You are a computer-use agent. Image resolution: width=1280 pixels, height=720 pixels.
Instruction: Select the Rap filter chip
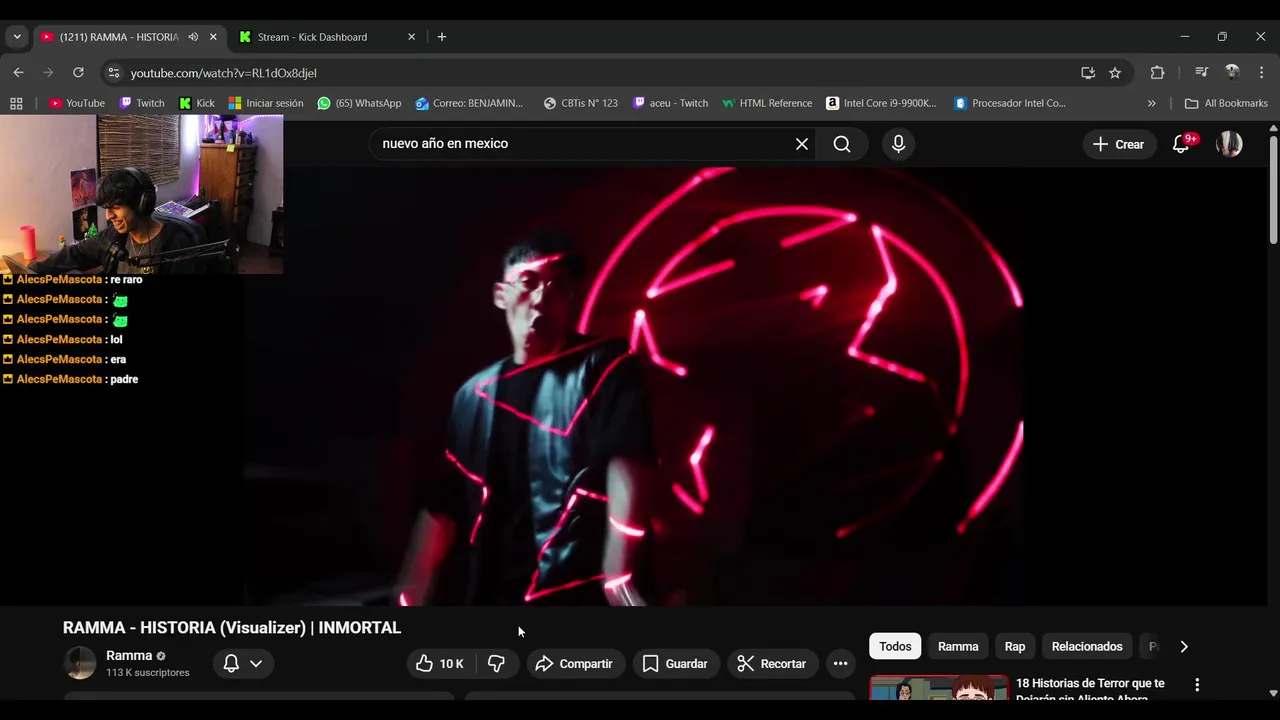coord(1015,647)
